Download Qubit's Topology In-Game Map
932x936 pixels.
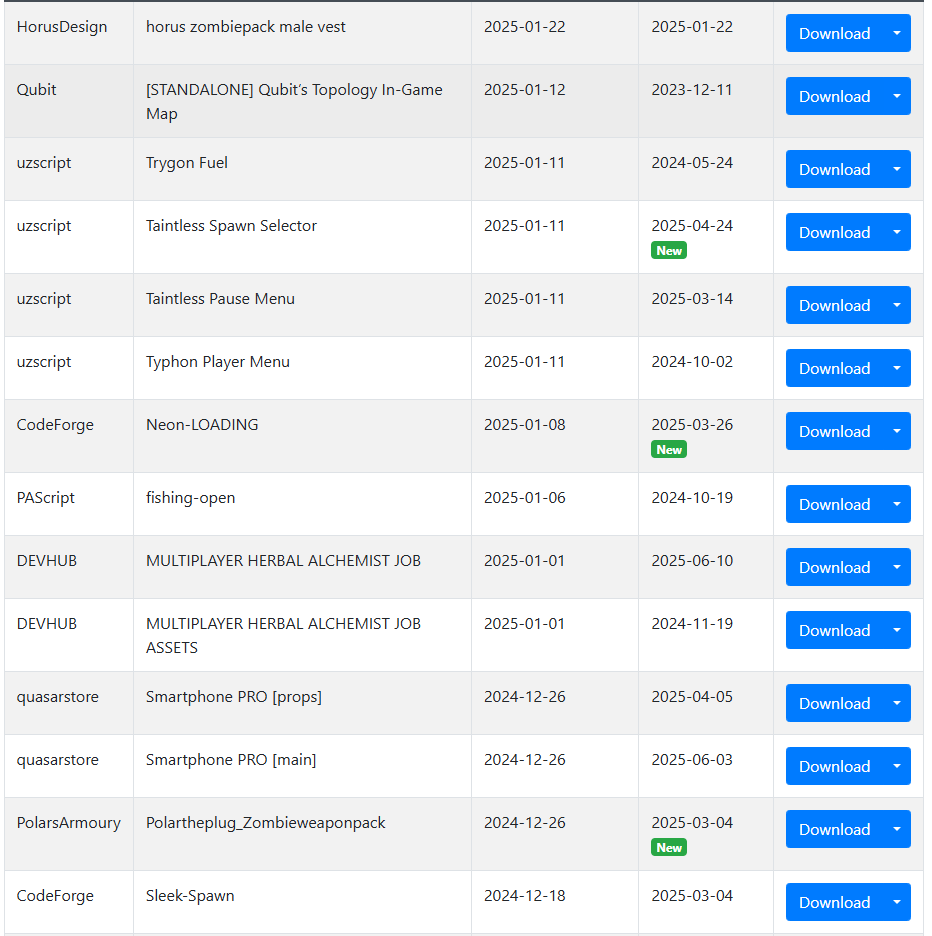coord(834,96)
